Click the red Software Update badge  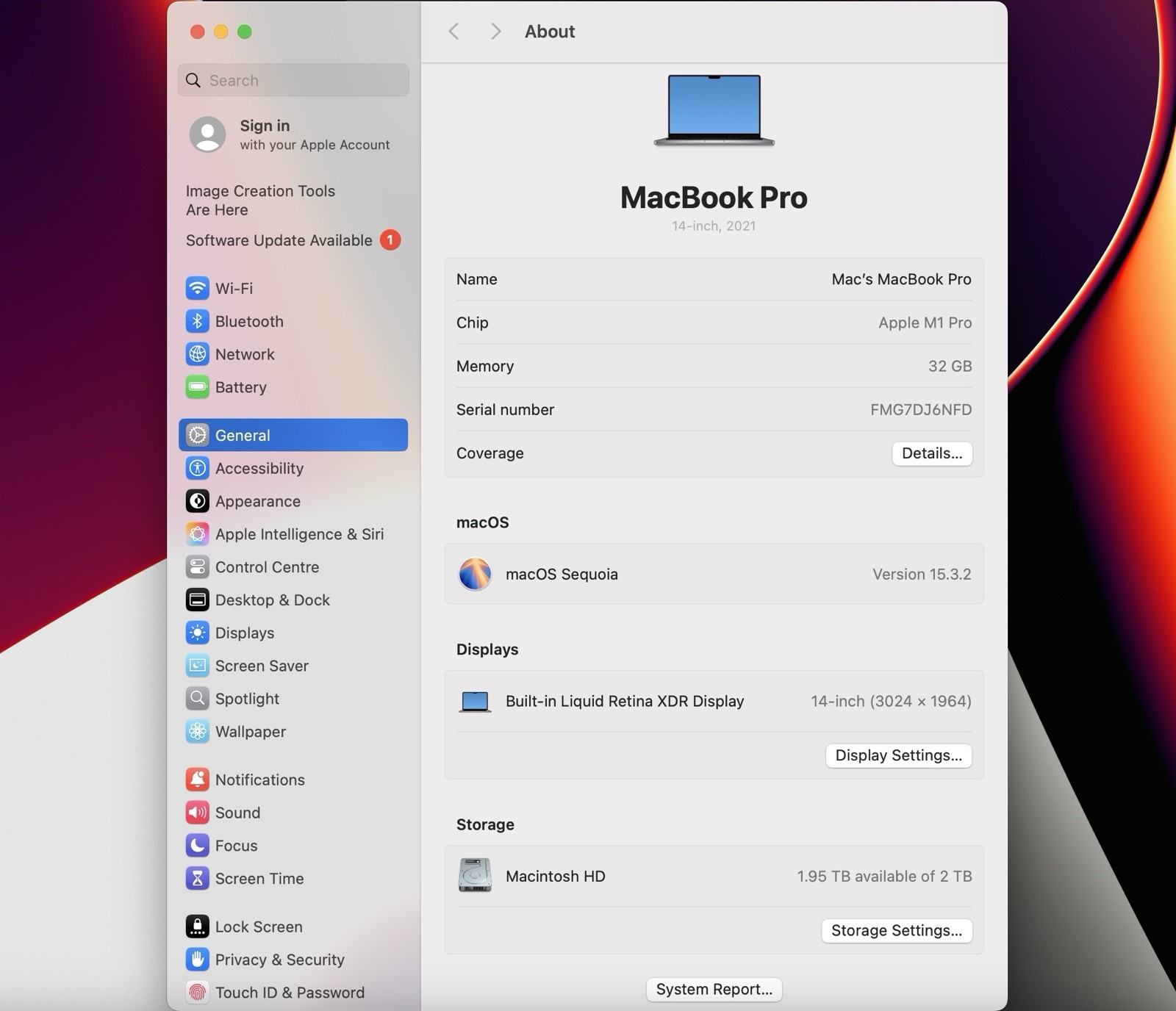click(x=390, y=240)
